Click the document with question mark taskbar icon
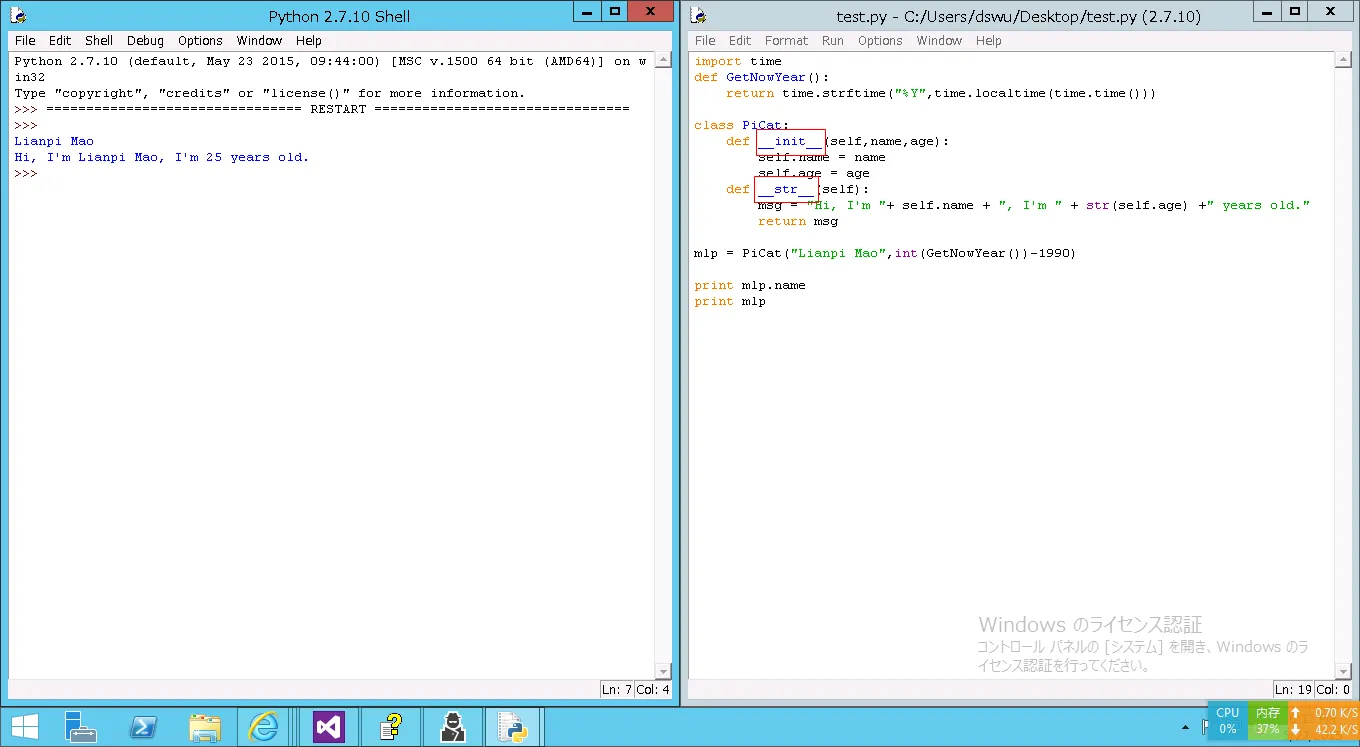1360x747 pixels. tap(390, 726)
